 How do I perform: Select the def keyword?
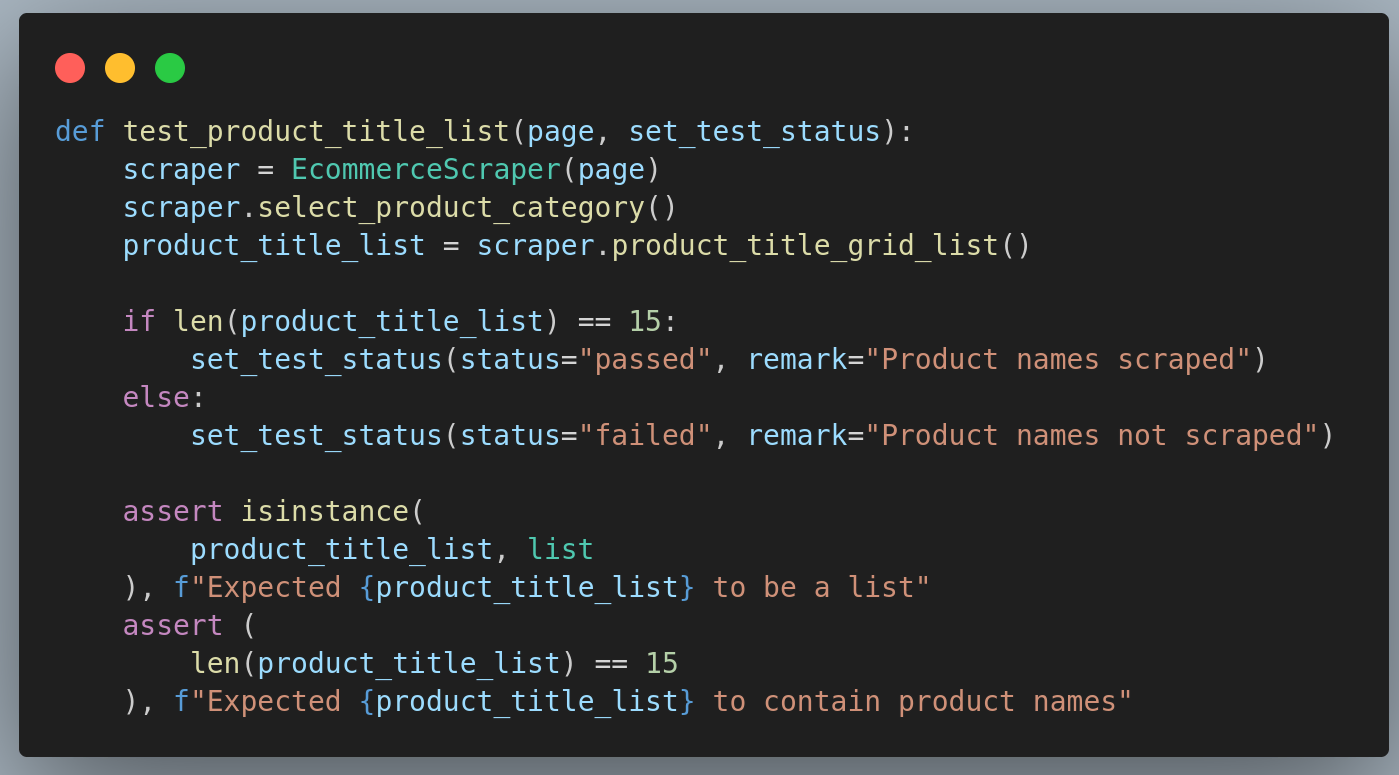pos(79,130)
